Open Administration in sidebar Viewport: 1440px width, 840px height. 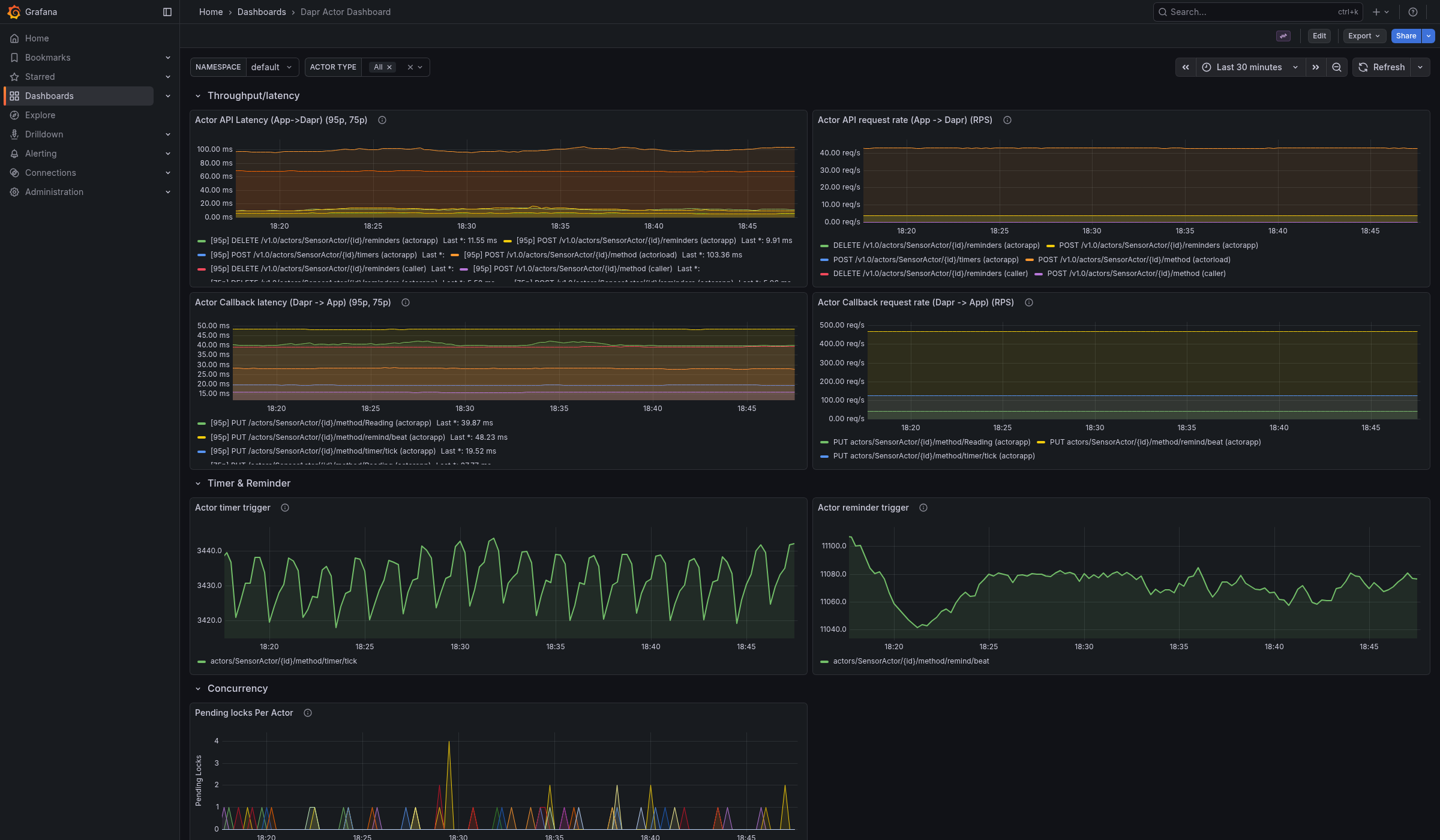(x=54, y=192)
